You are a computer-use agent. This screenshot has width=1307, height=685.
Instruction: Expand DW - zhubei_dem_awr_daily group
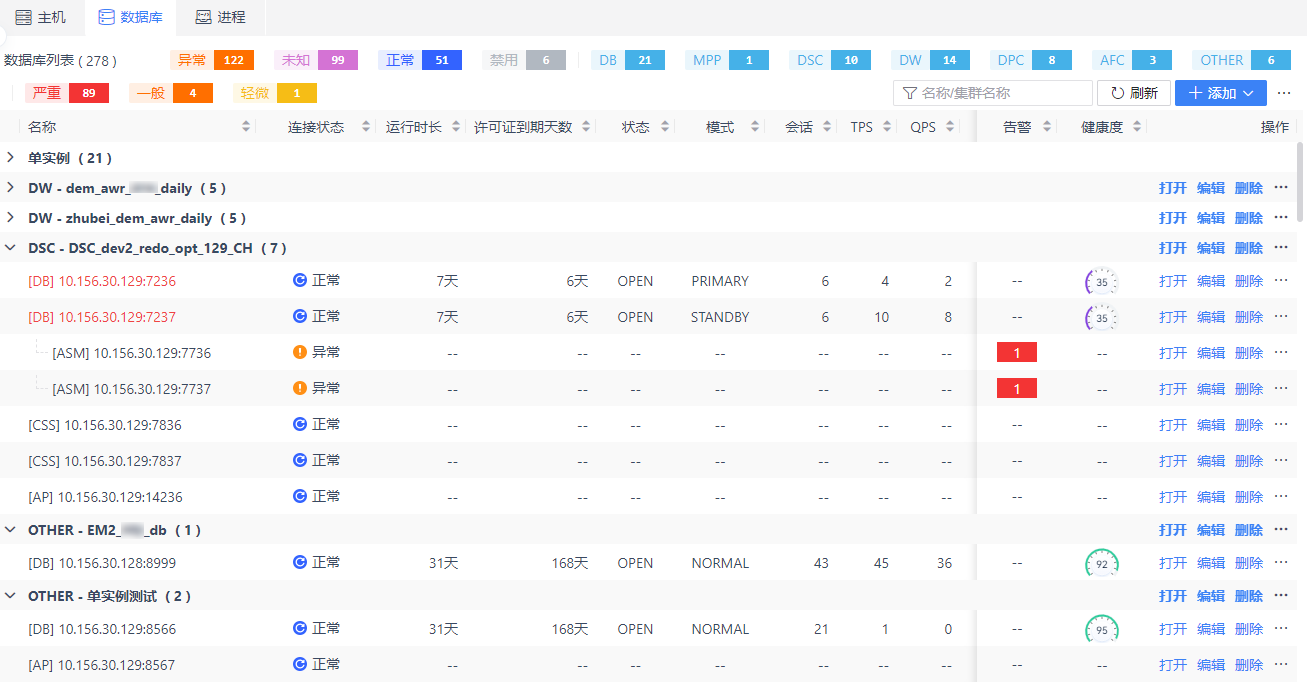[10, 218]
